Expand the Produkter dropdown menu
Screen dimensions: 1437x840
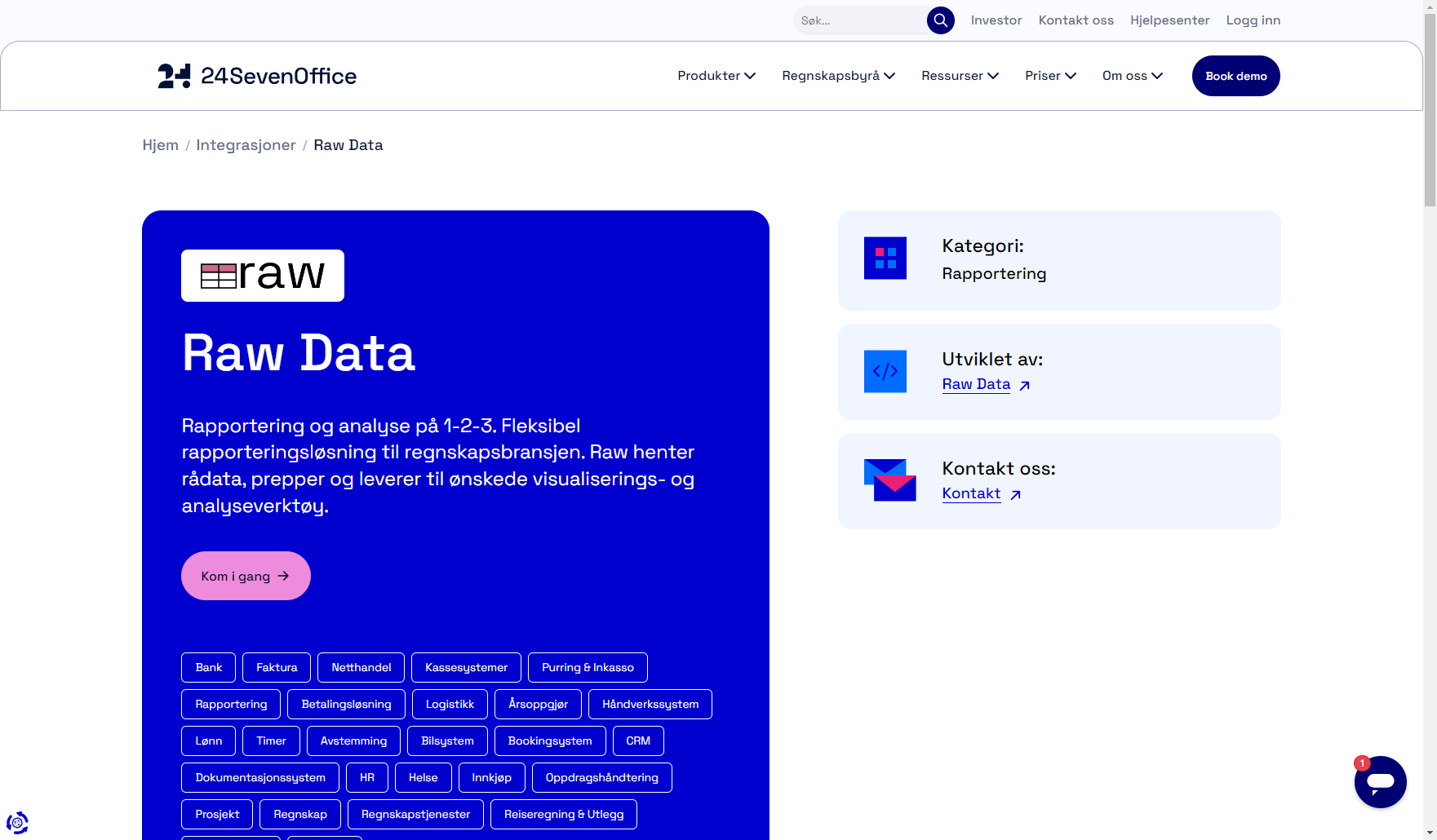click(x=716, y=76)
